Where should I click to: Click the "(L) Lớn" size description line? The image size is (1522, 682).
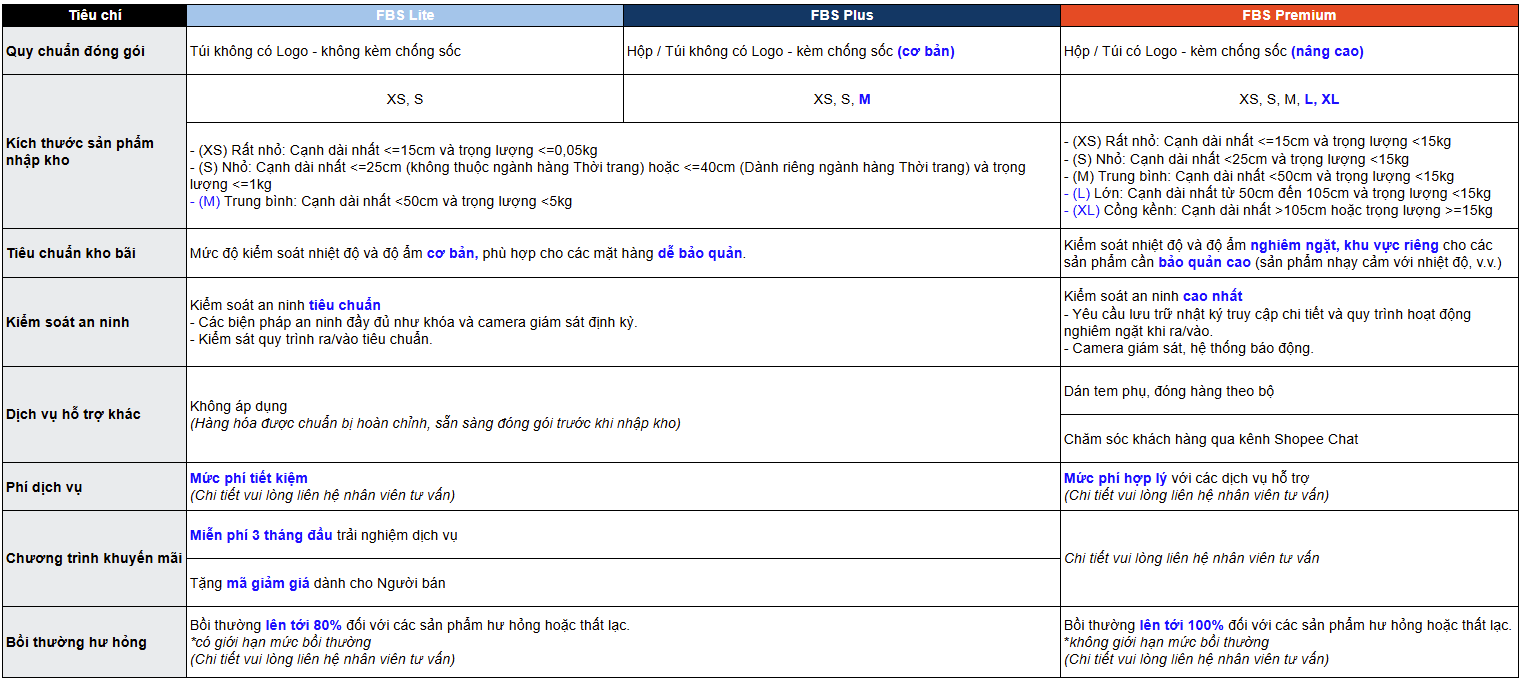[1277, 193]
